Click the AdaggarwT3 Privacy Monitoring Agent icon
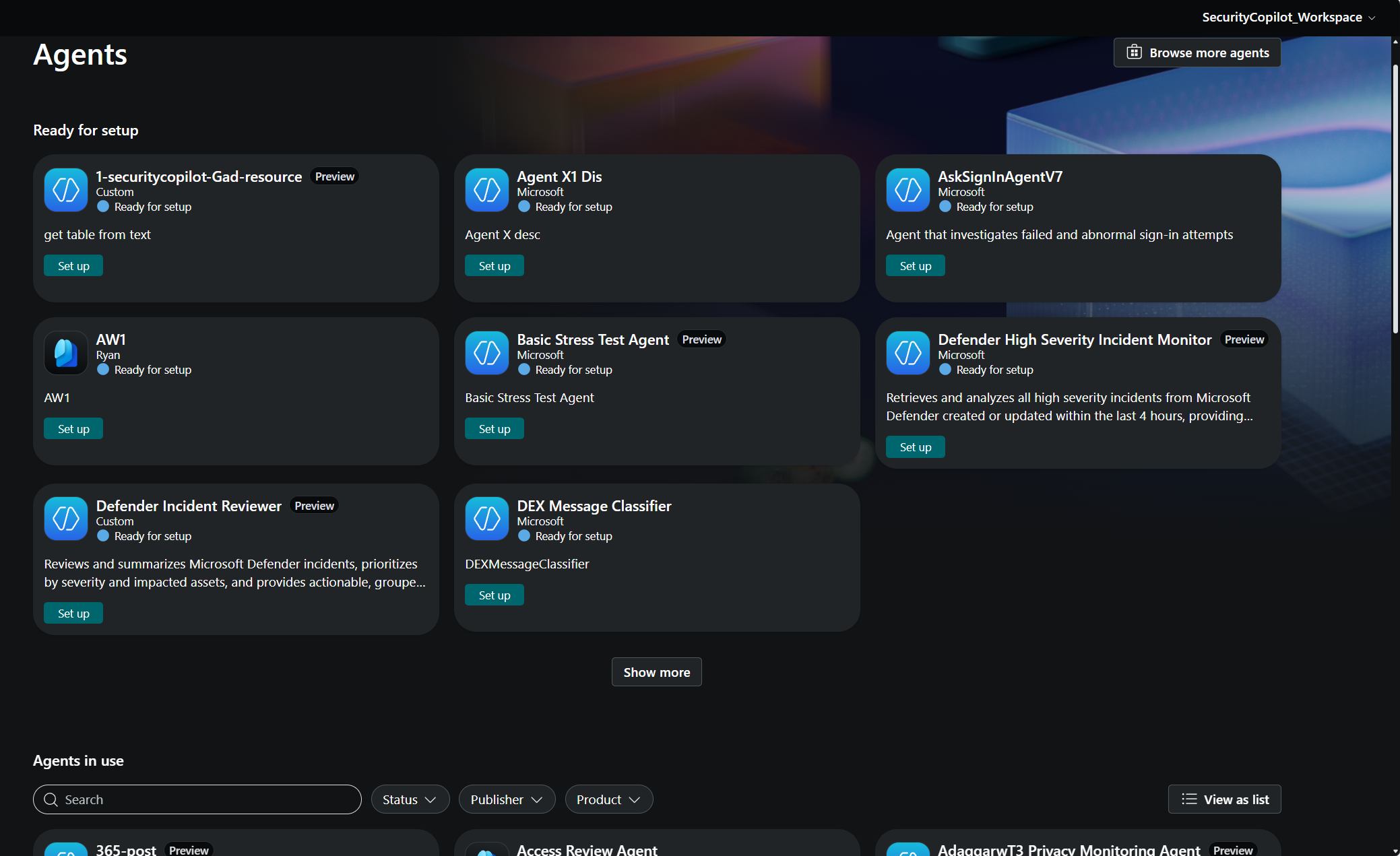This screenshot has height=856, width=1400. [x=908, y=849]
